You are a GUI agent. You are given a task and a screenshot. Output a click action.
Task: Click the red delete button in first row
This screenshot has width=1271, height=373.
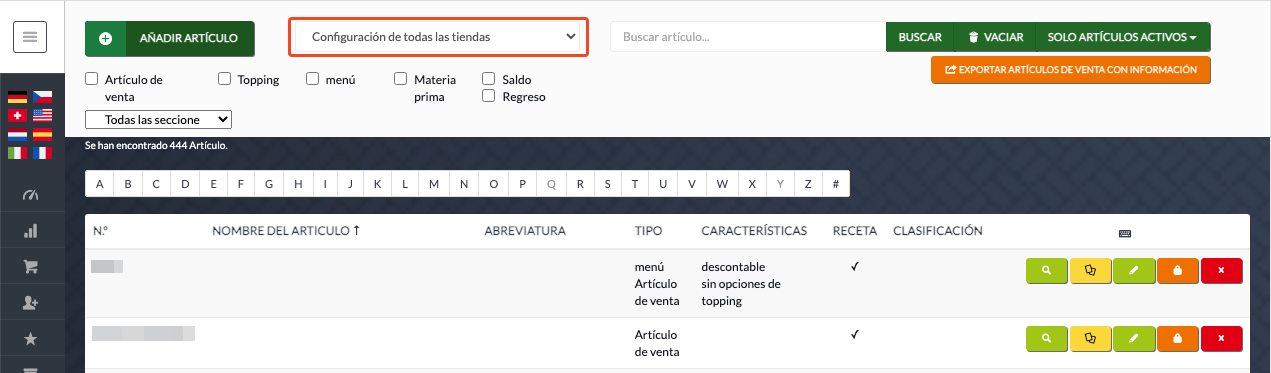pos(1221,270)
